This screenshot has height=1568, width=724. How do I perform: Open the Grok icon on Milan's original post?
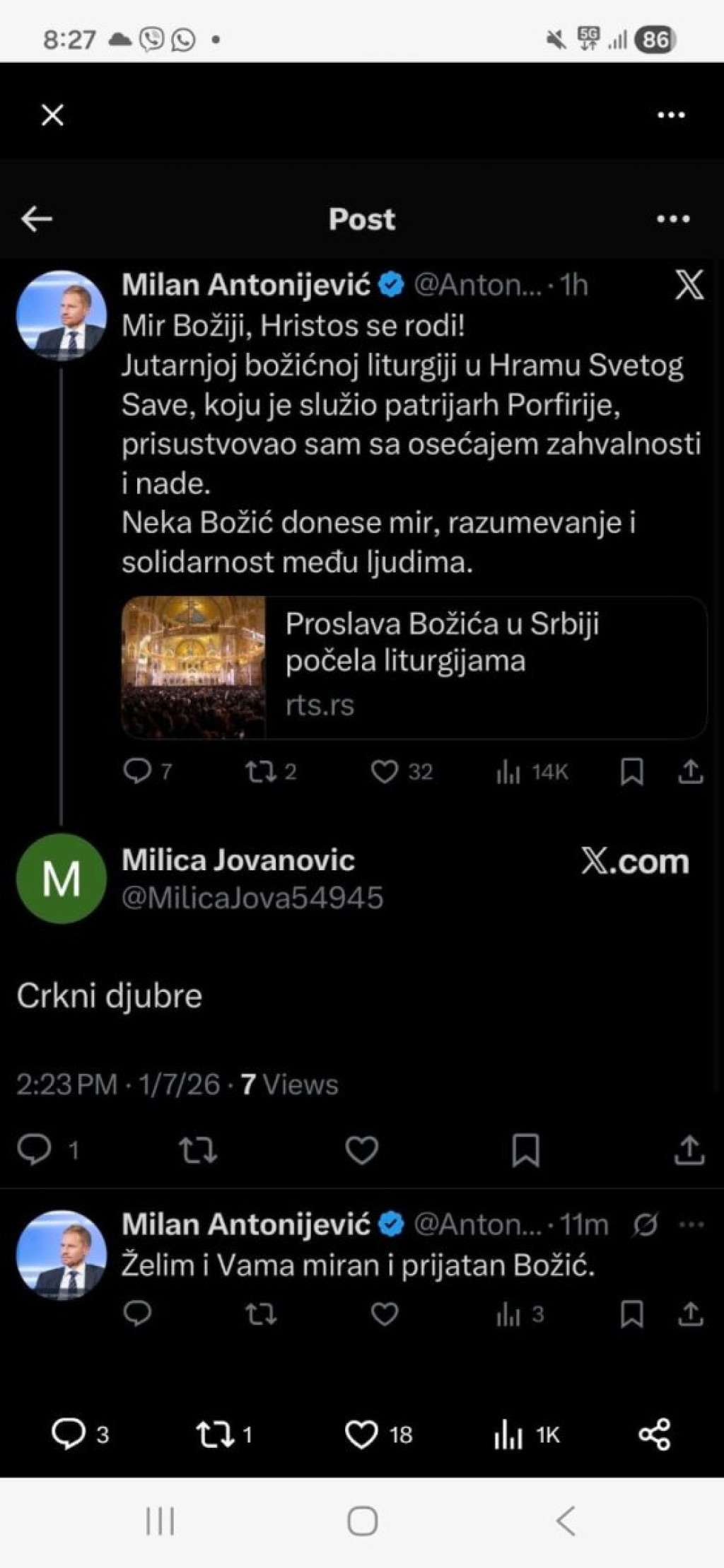coord(689,286)
